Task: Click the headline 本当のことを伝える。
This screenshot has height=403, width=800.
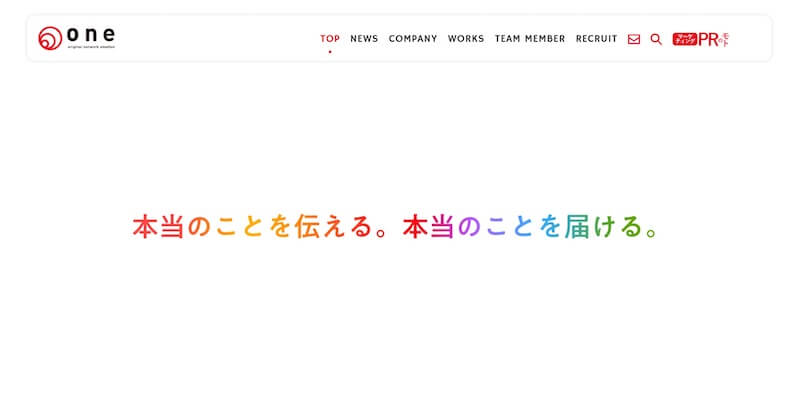Action: (261, 226)
